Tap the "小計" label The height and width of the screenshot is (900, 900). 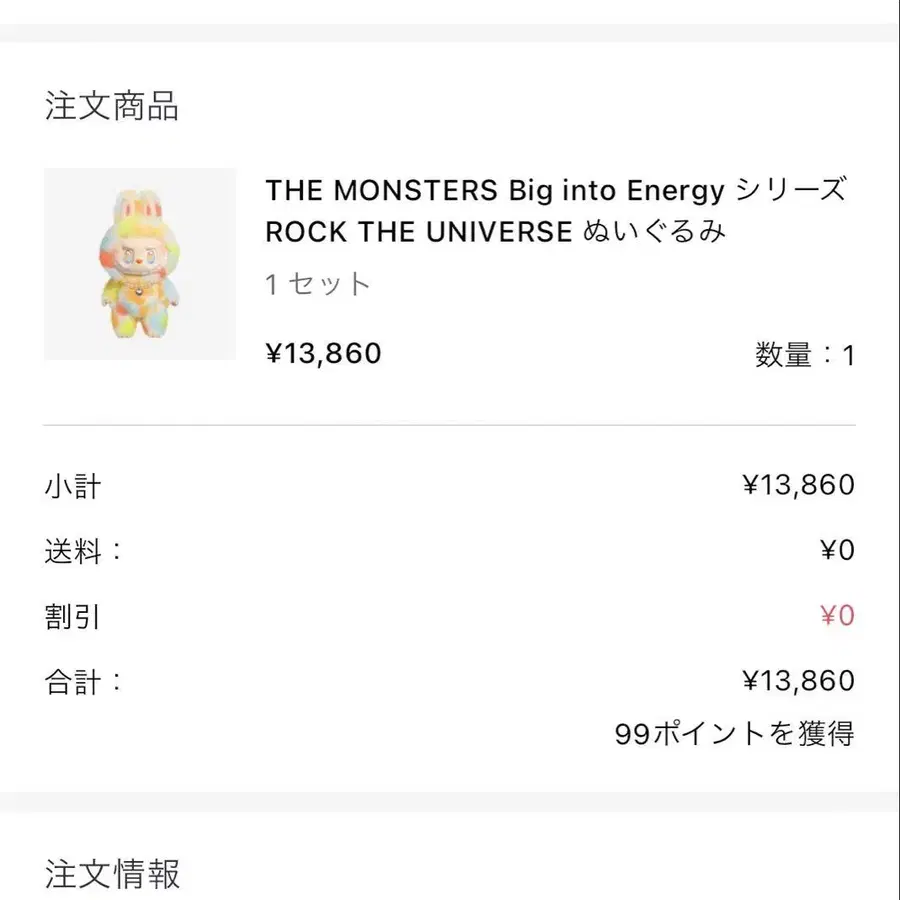[x=73, y=486]
